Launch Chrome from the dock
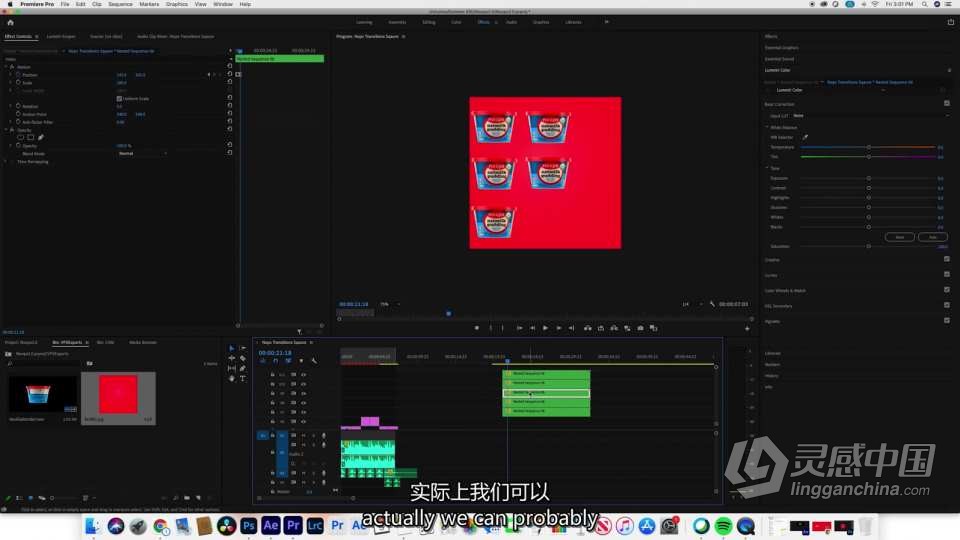Viewport: 960px width, 540px height. (x=160, y=526)
